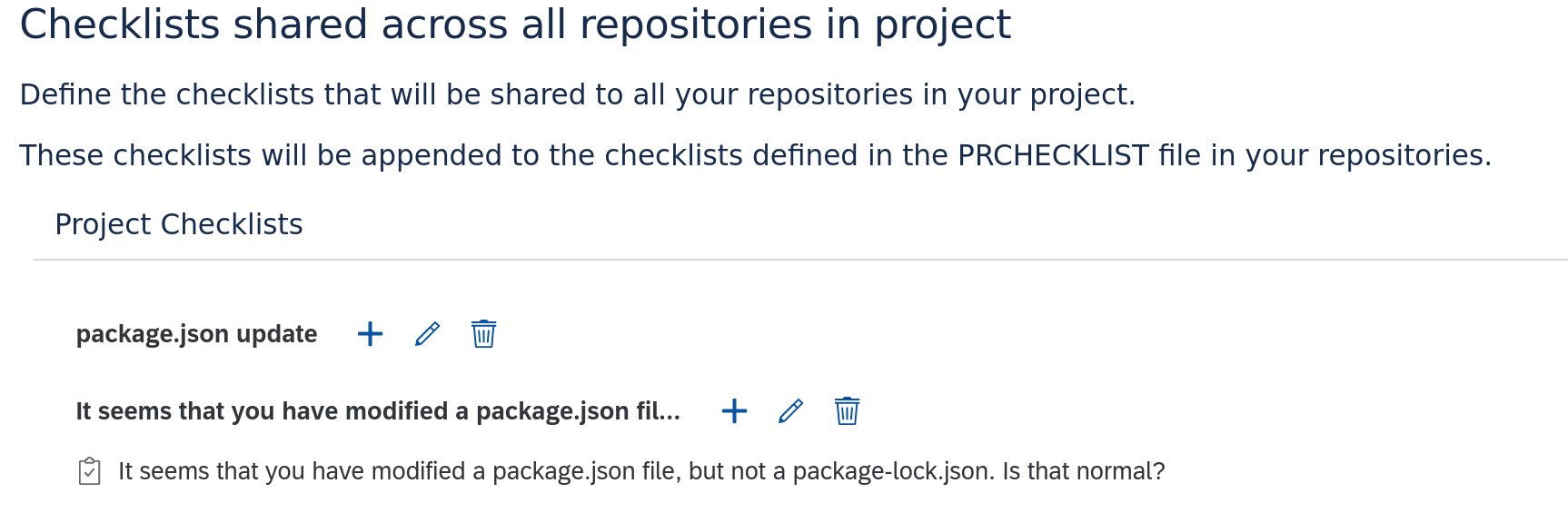Delete the package.json update checklist
Viewport: 1568px width, 513px height.
(483, 334)
